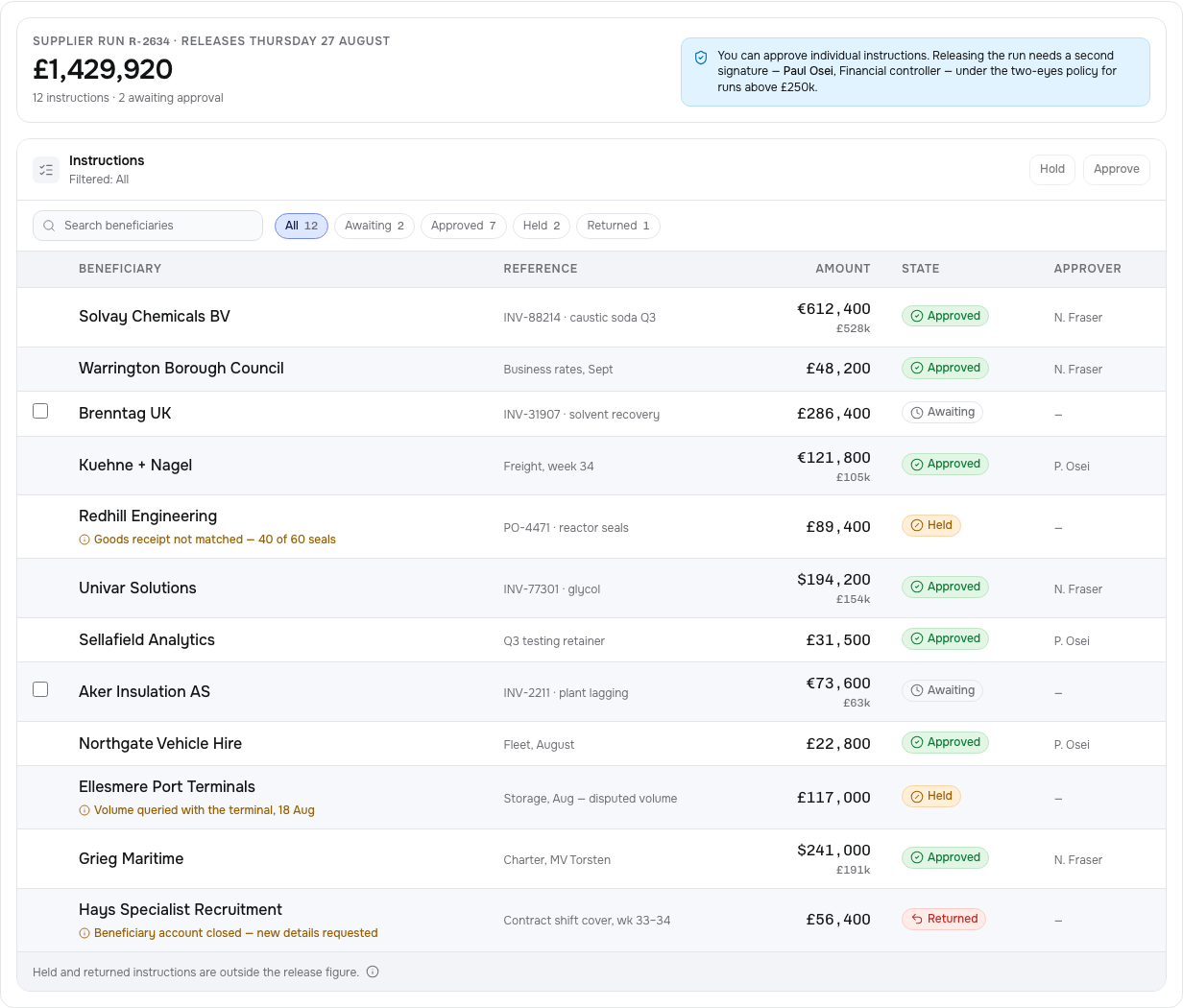This screenshot has width=1183, height=1008.
Task: Select Ellesmere Port Terminals beneficiary name
Action: point(167,787)
